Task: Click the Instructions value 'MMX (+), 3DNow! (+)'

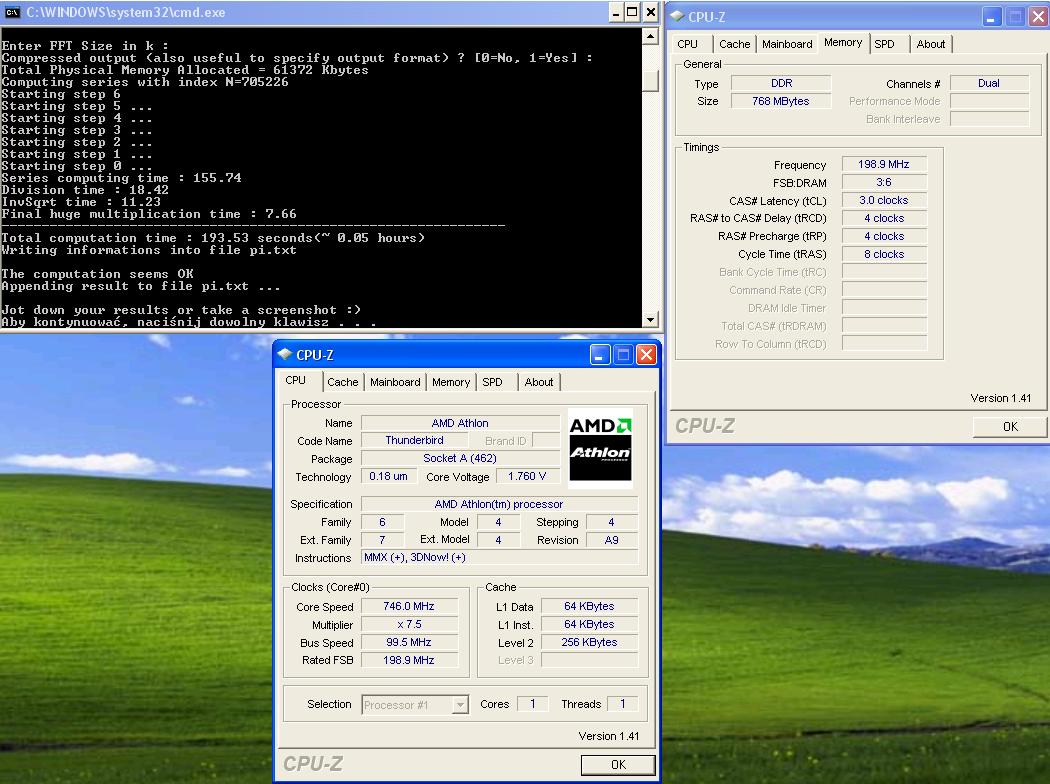Action: [x=499, y=557]
